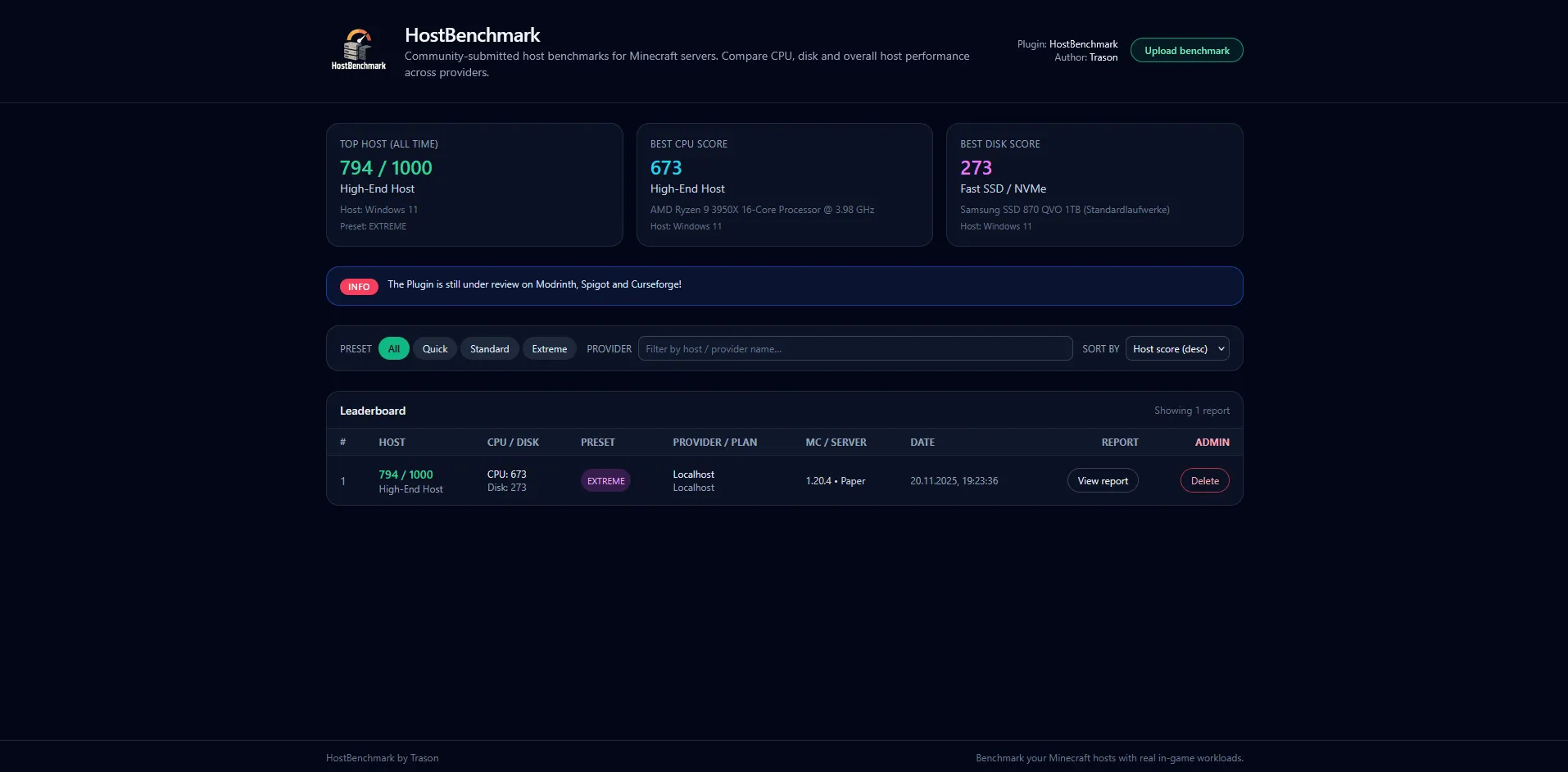
Task: Click the INFO badge in the notice banner
Action: coord(359,287)
